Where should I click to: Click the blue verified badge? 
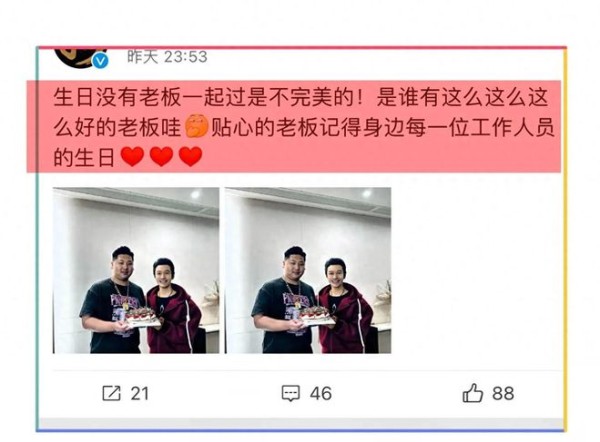(101, 61)
